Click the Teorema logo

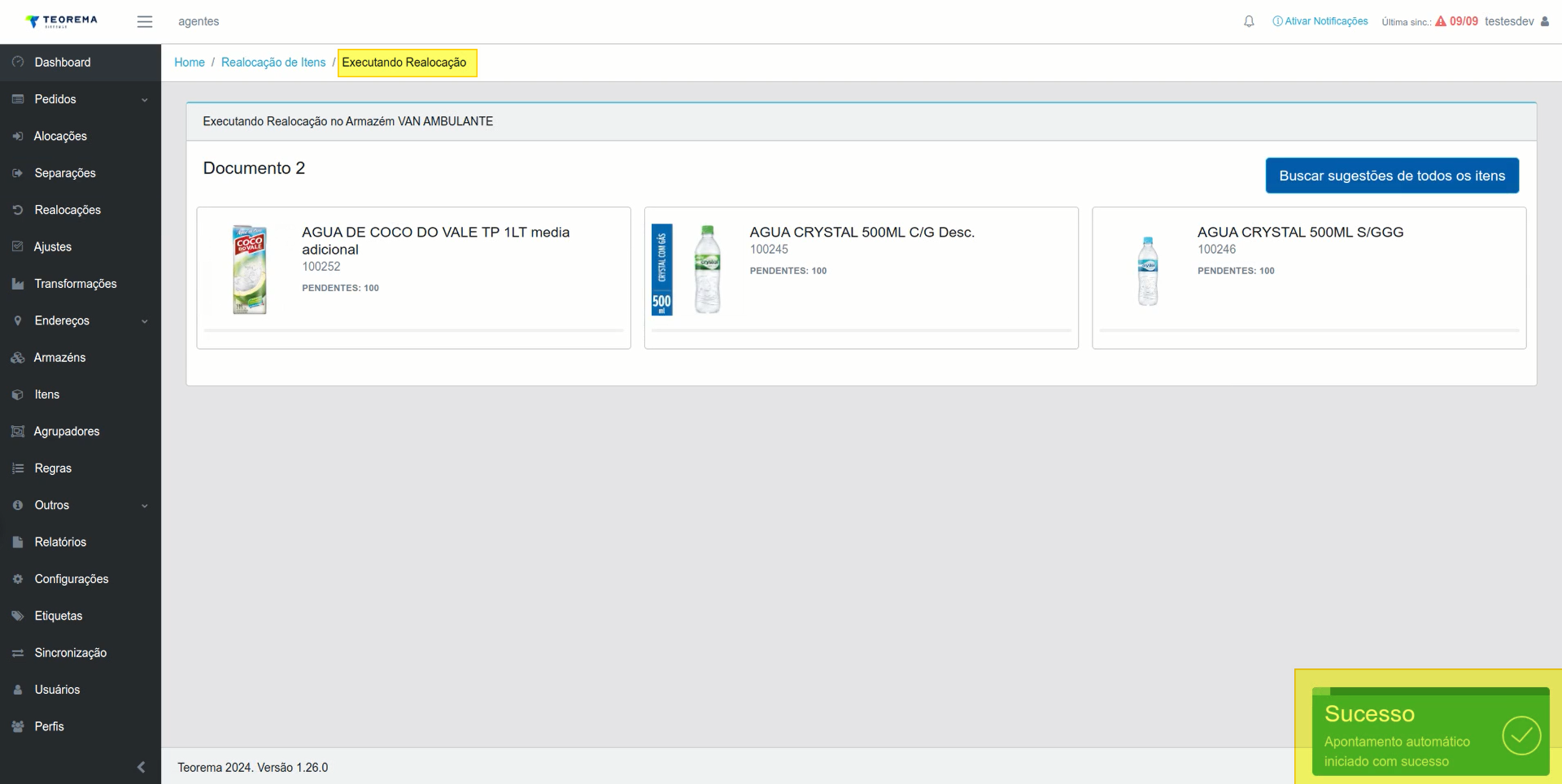(61, 21)
